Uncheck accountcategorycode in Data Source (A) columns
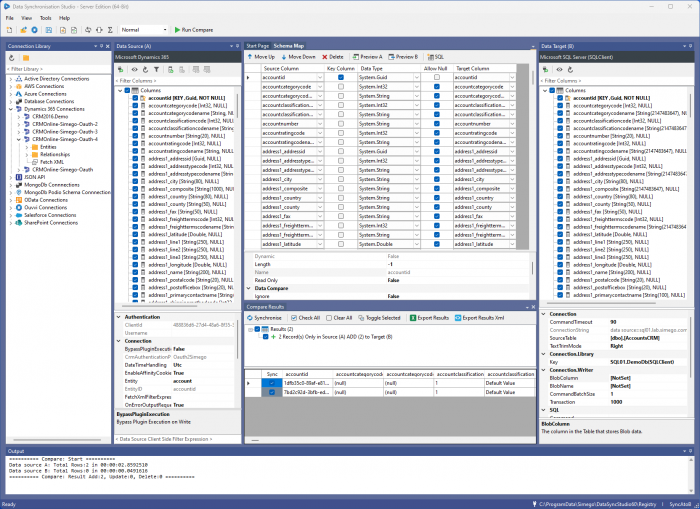Image resolution: width=700 pixels, height=509 pixels. click(x=135, y=105)
